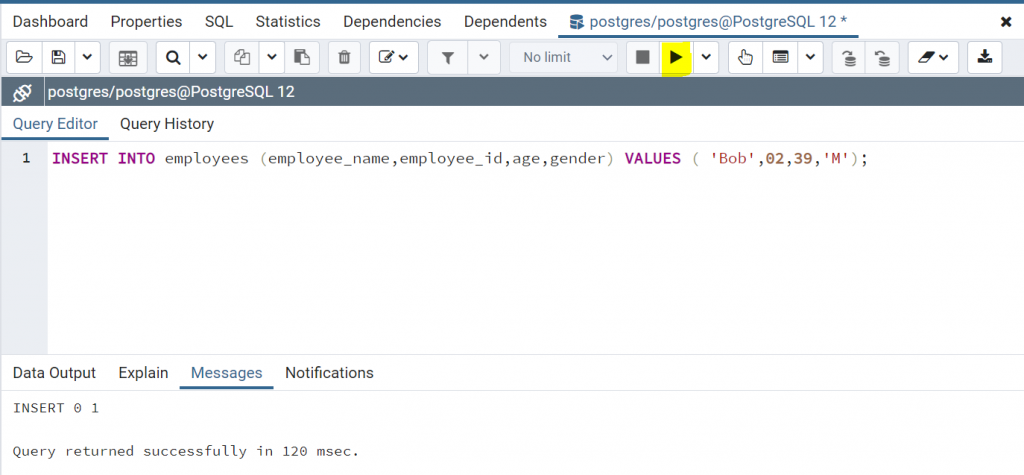1024x475 pixels.
Task: Switch to the Dashboard tab
Action: [x=50, y=22]
